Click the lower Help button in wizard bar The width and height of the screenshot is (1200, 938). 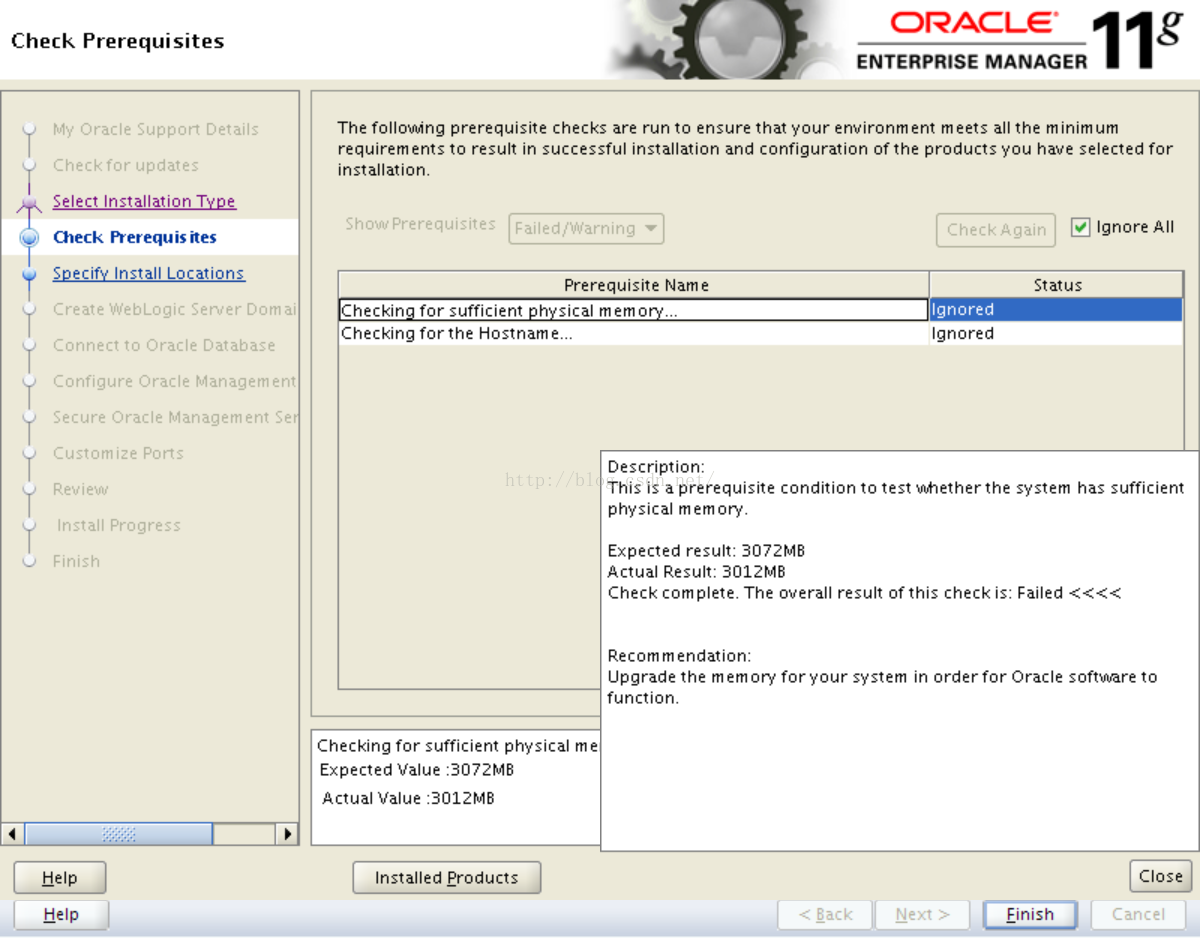(x=60, y=914)
